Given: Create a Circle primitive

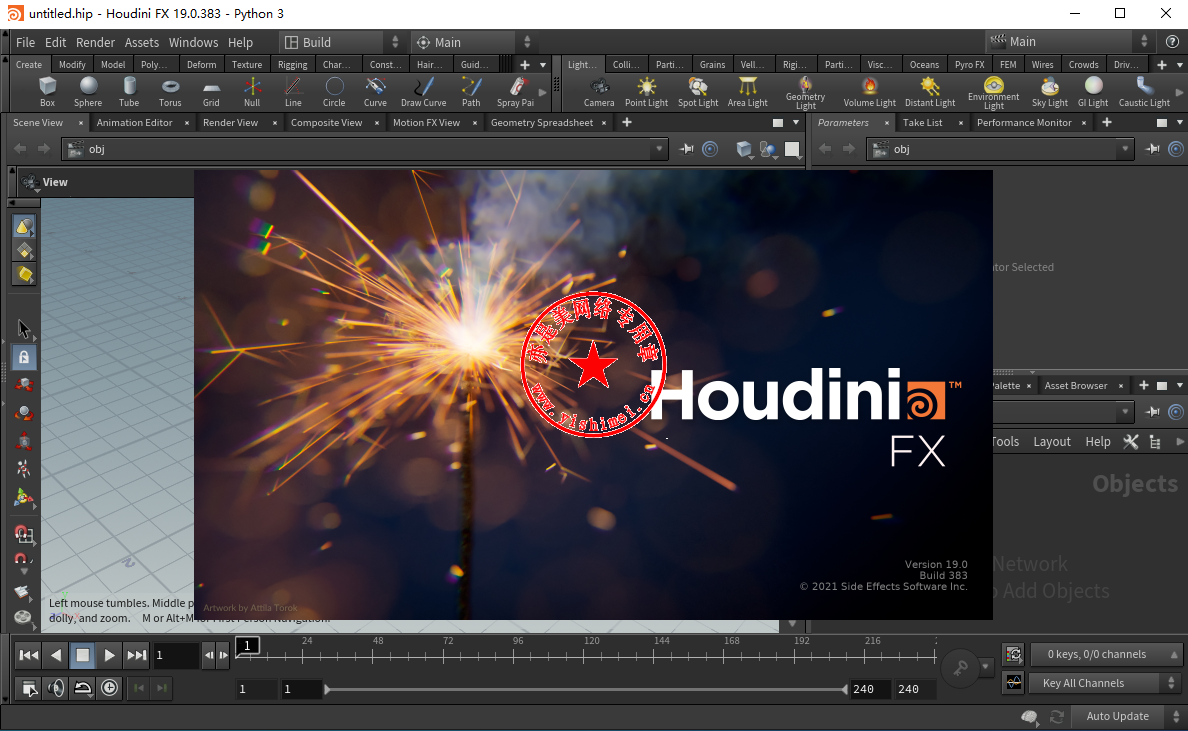Looking at the screenshot, I should pos(334,92).
